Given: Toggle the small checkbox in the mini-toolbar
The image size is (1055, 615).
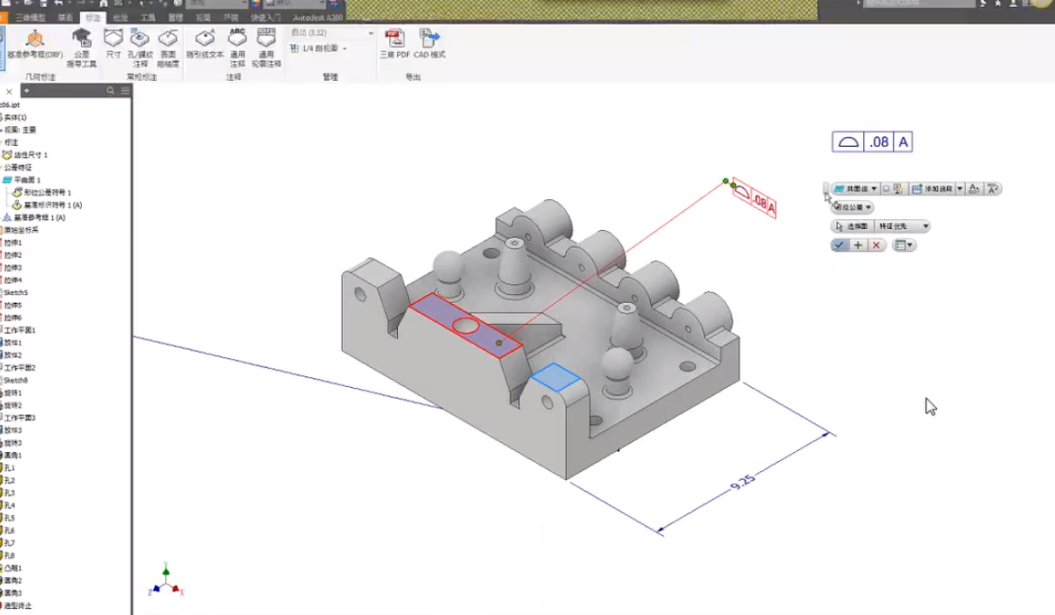Looking at the screenshot, I should click(886, 188).
